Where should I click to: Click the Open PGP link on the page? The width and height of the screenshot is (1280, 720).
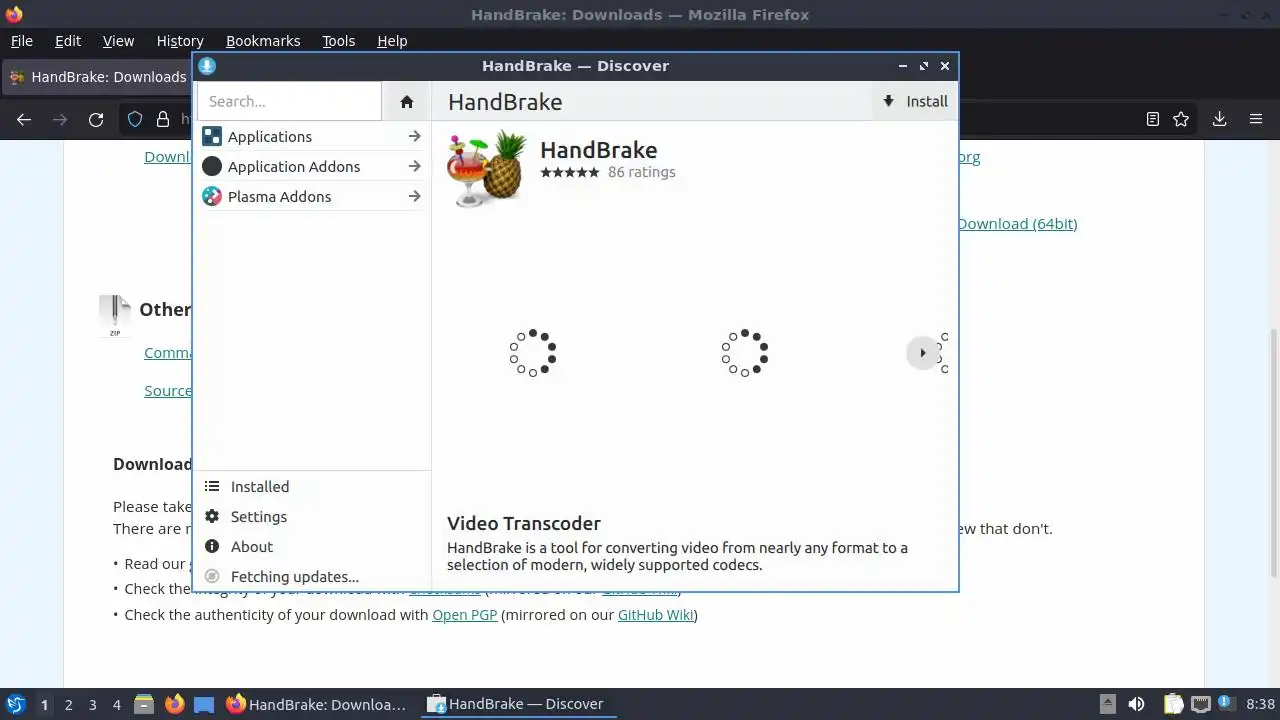[464, 615]
